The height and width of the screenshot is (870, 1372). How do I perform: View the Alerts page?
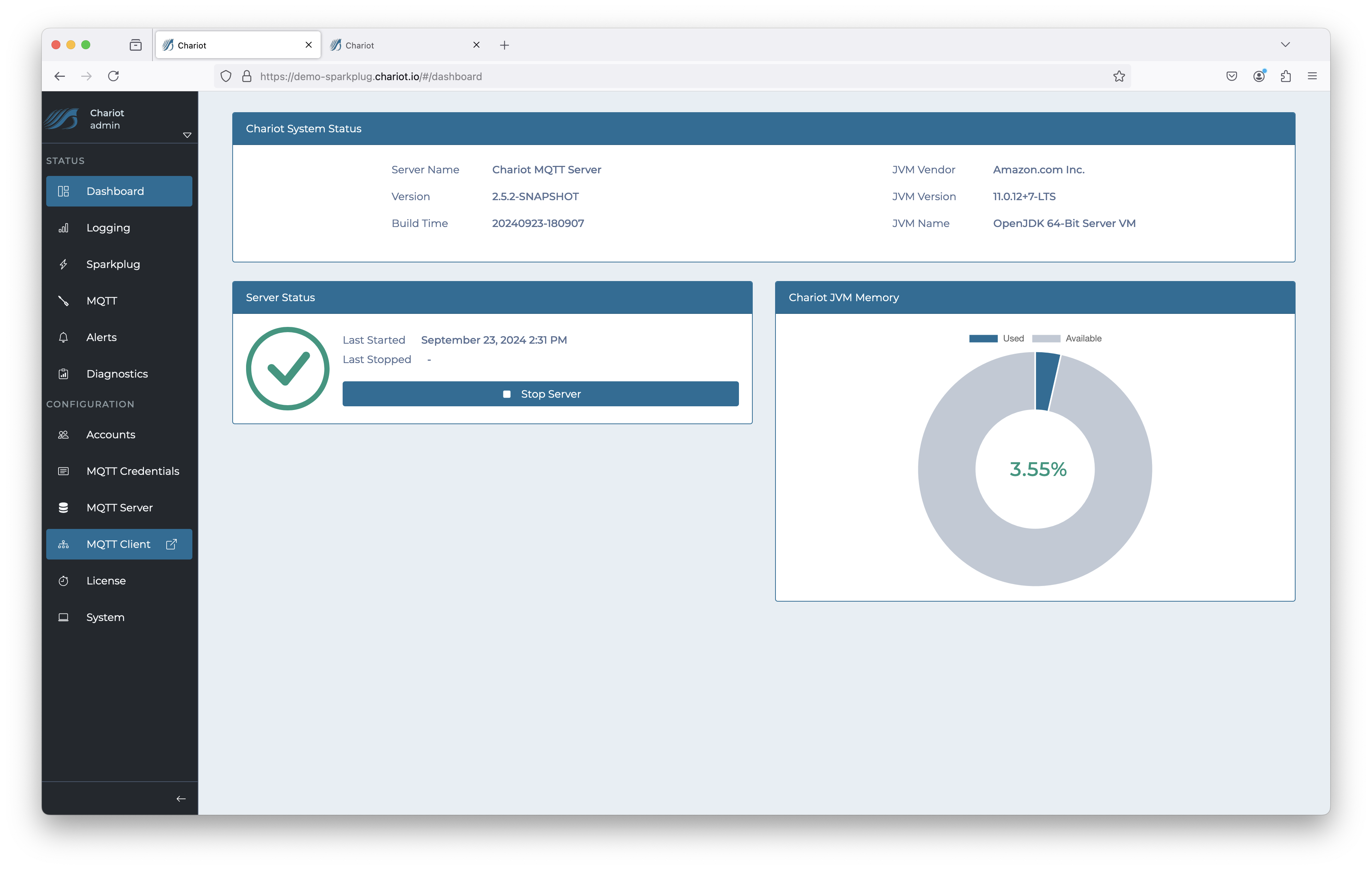119,337
